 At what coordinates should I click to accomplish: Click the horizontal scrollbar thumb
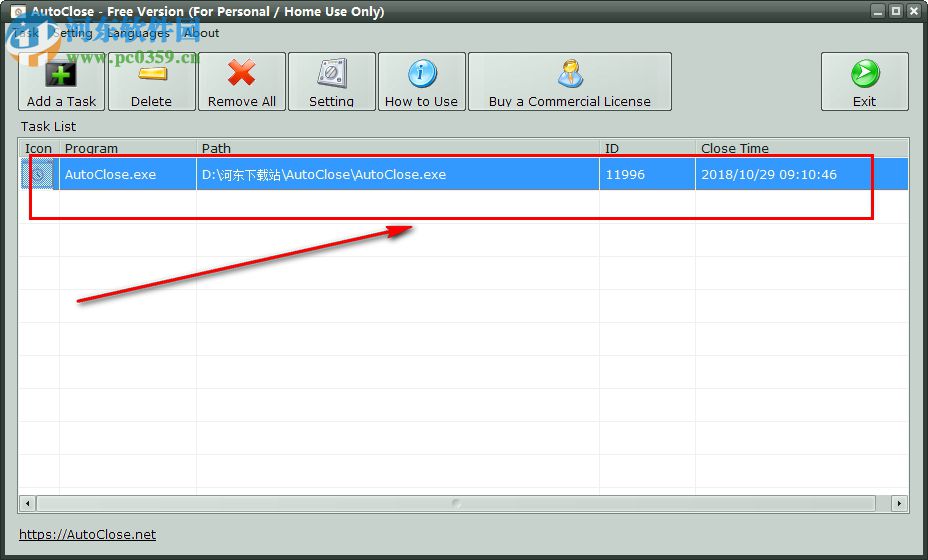coord(456,504)
